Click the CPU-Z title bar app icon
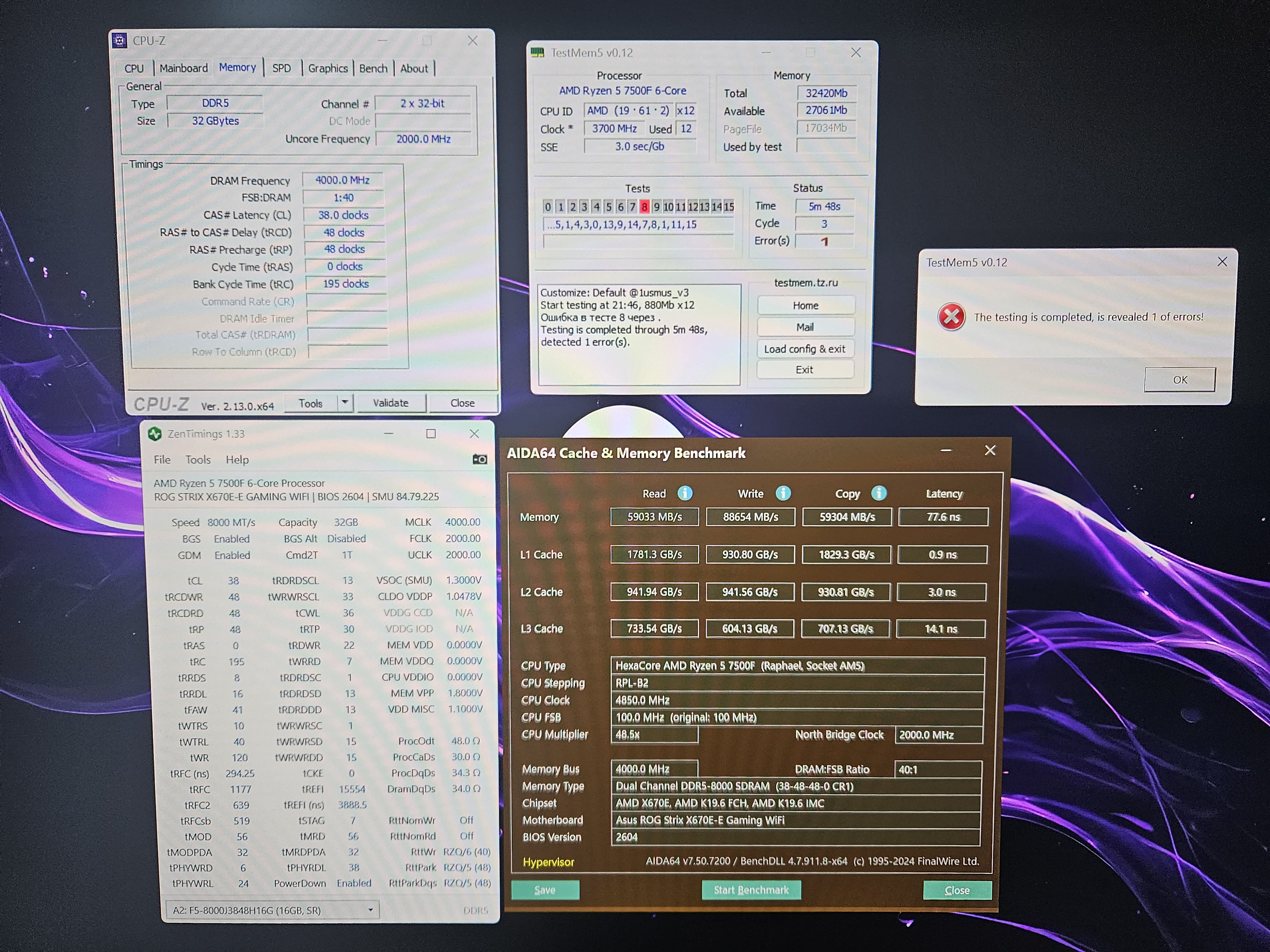The height and width of the screenshot is (952, 1270). point(119,41)
